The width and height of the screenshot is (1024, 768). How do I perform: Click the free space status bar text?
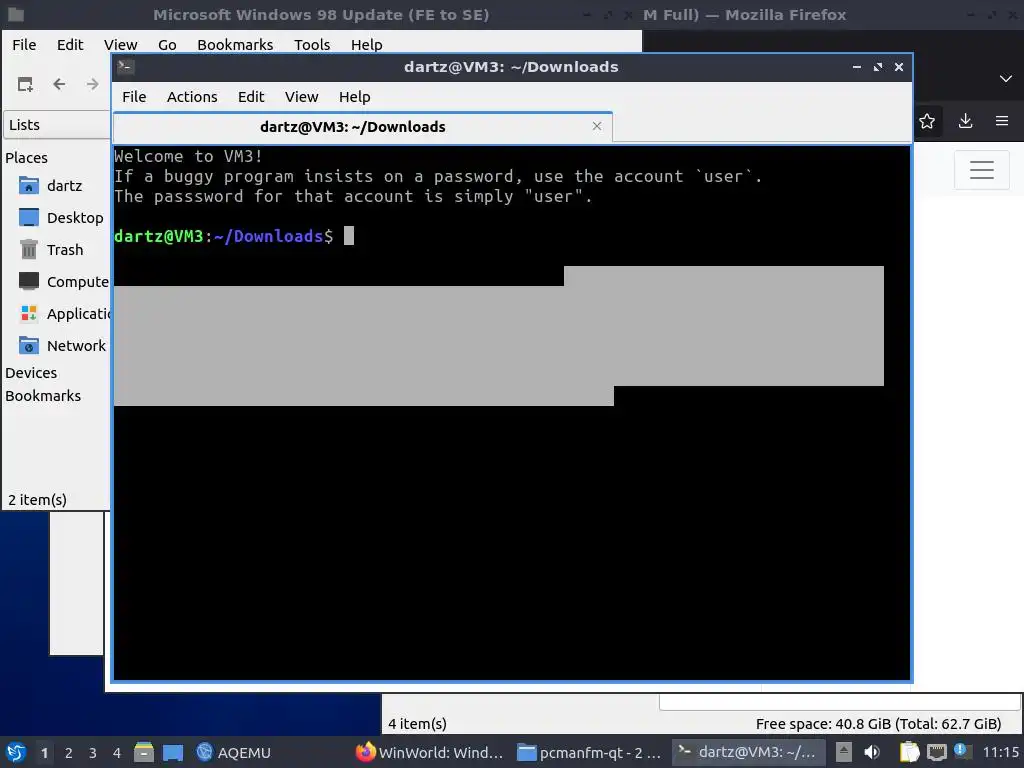(878, 724)
